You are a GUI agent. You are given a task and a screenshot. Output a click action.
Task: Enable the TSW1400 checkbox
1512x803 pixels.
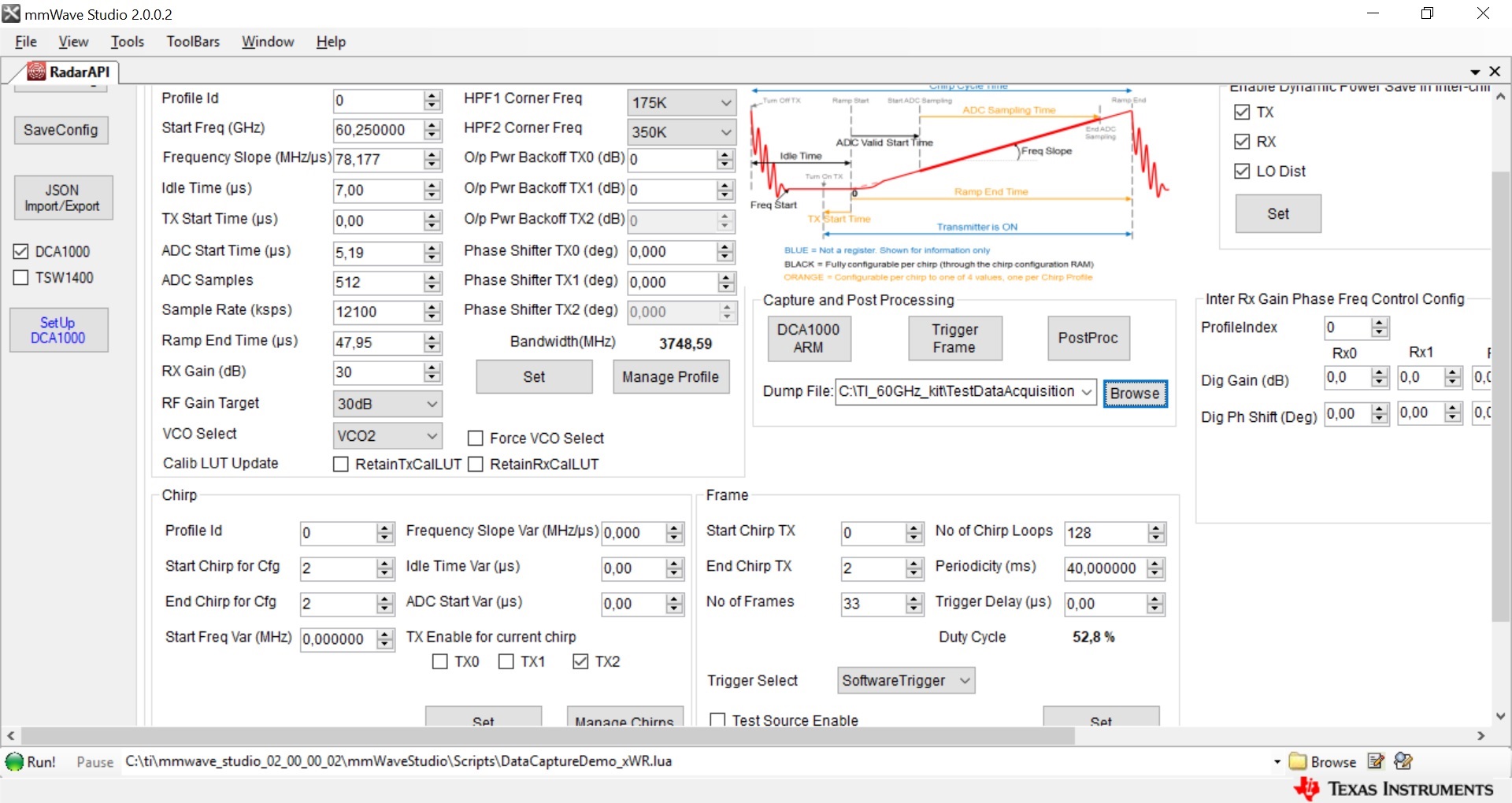[x=21, y=278]
